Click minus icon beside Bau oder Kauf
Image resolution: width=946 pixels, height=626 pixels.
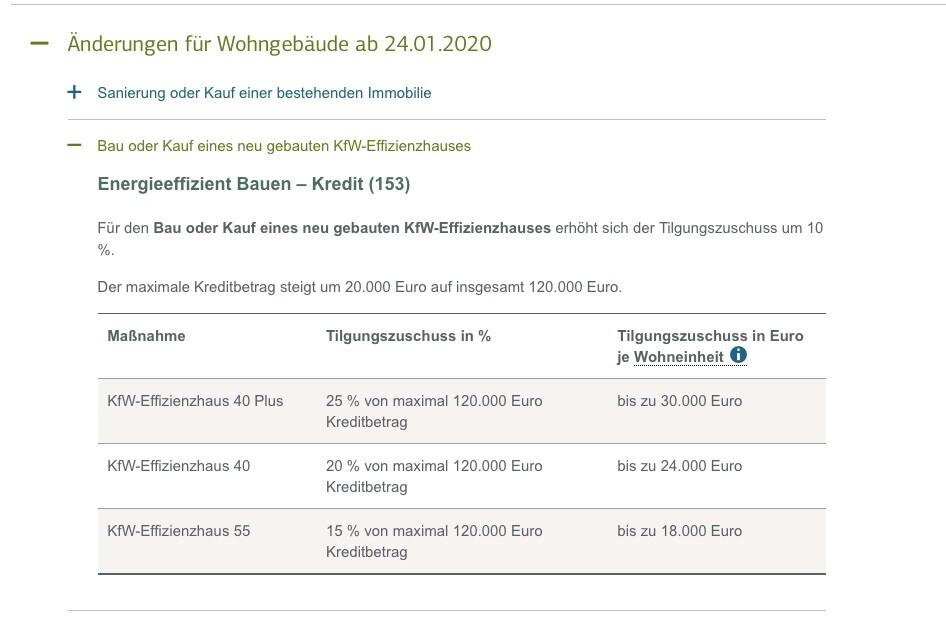point(74,145)
